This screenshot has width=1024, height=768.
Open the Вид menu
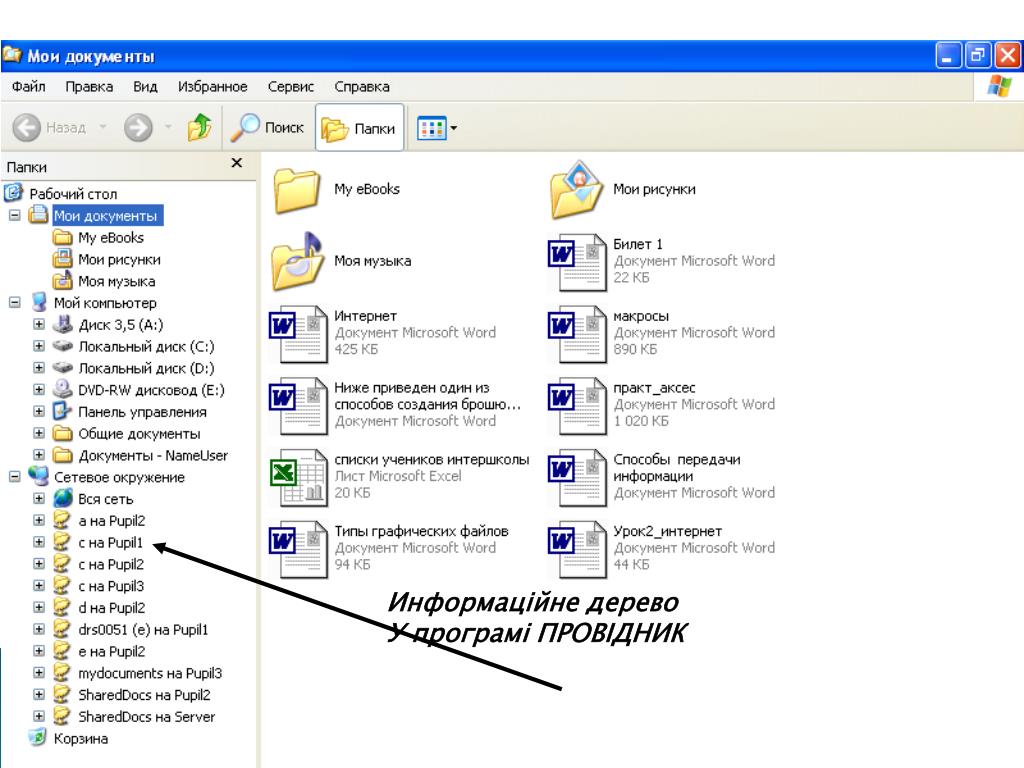point(145,86)
